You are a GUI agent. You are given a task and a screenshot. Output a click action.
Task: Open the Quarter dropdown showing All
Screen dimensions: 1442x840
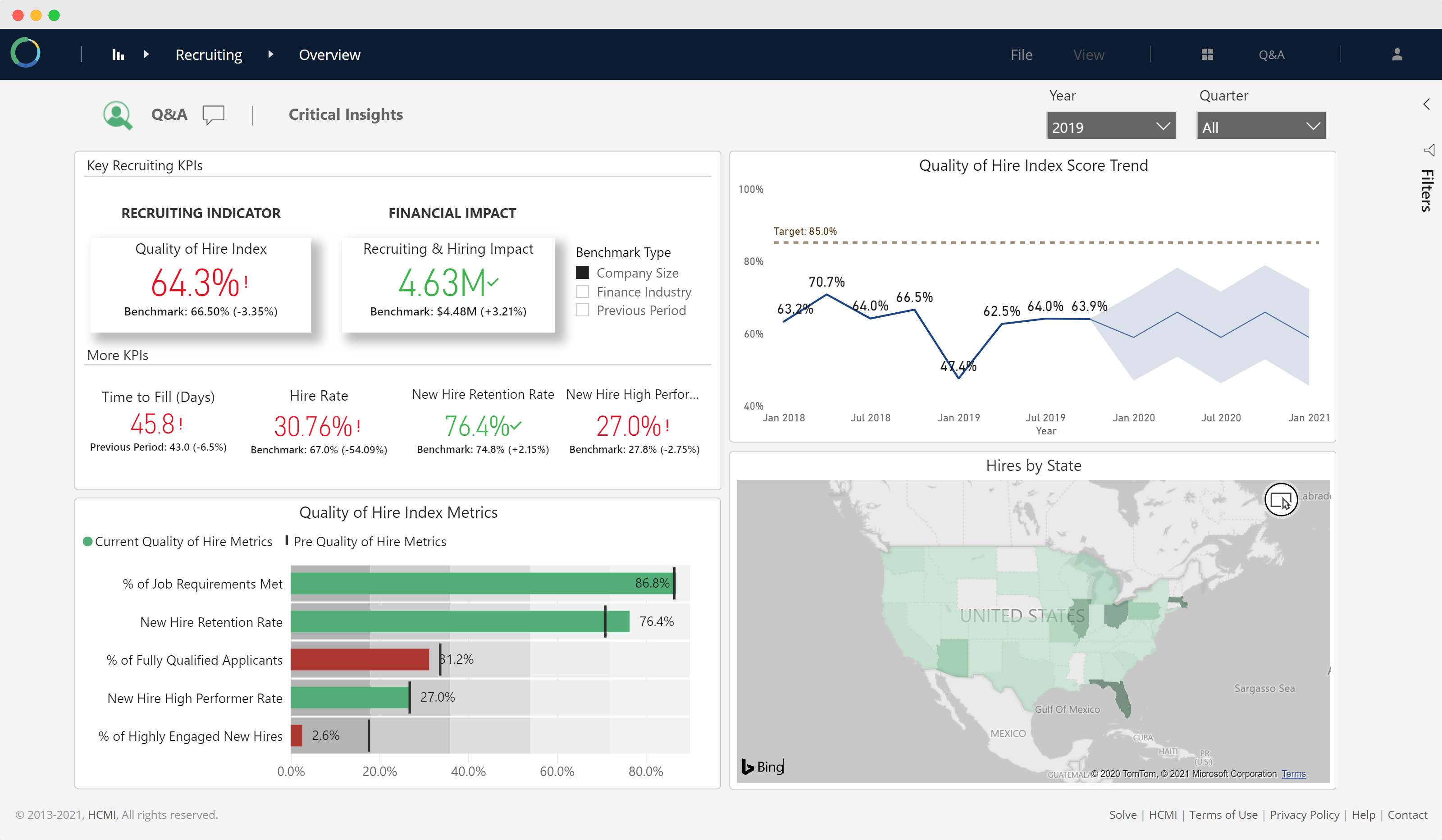coord(1261,126)
